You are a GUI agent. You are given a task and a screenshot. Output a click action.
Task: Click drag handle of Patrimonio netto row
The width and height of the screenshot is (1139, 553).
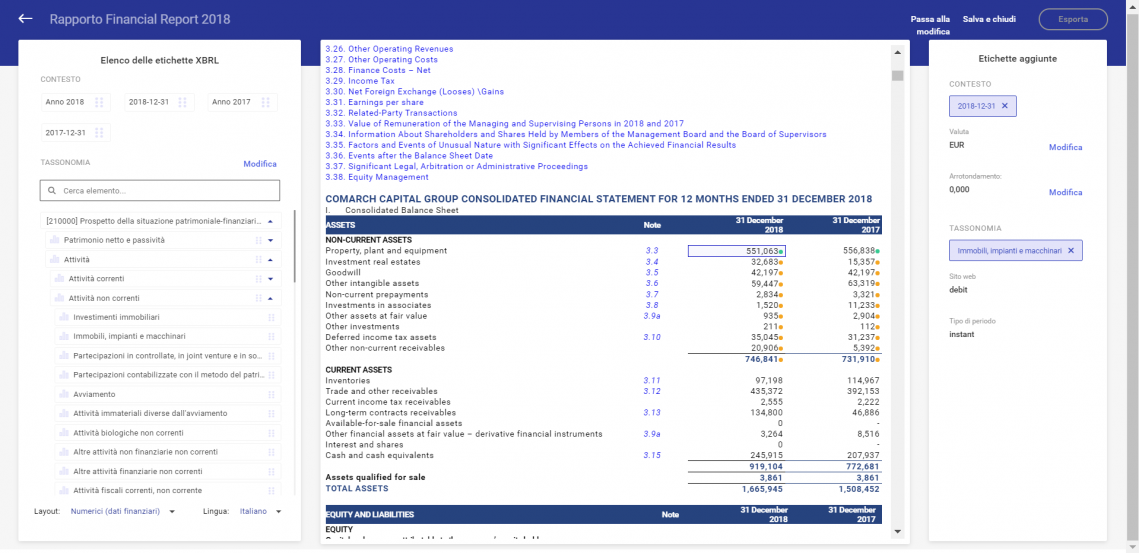pyautogui.click(x=257, y=241)
